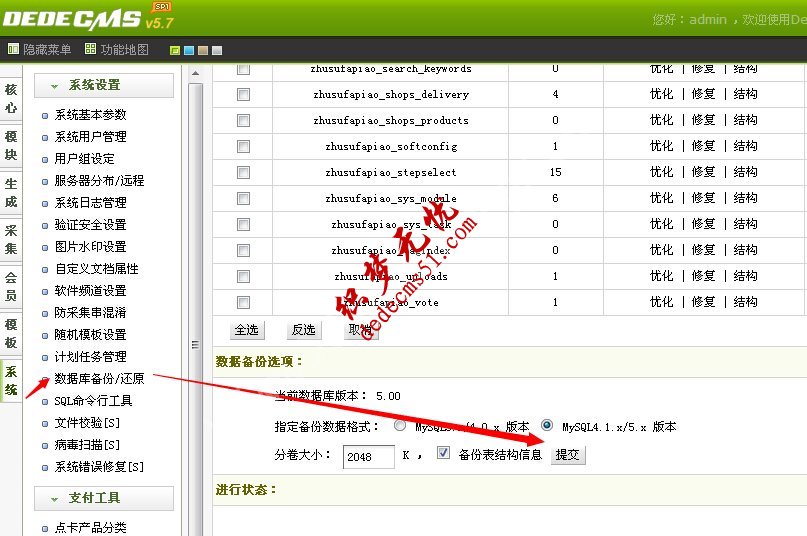Open 随机模板设置 menu item
The width and height of the screenshot is (807, 536).
(90, 335)
